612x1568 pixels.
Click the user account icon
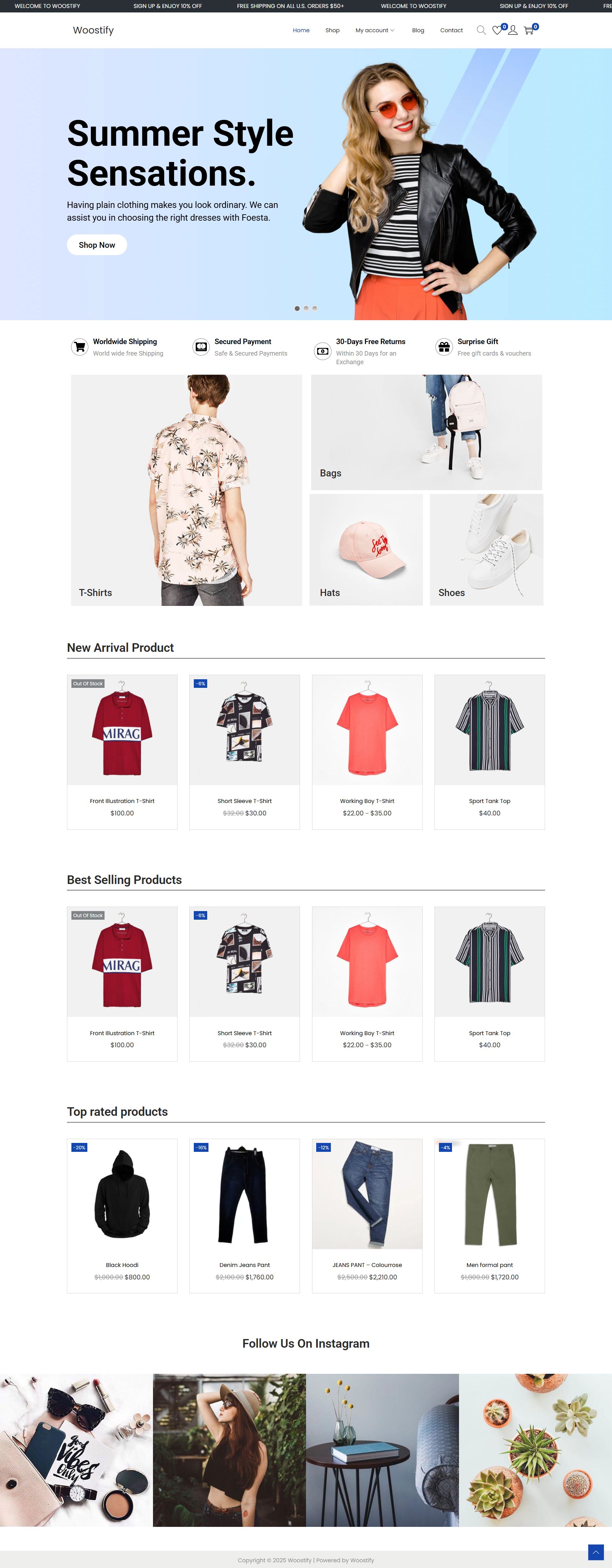point(513,30)
